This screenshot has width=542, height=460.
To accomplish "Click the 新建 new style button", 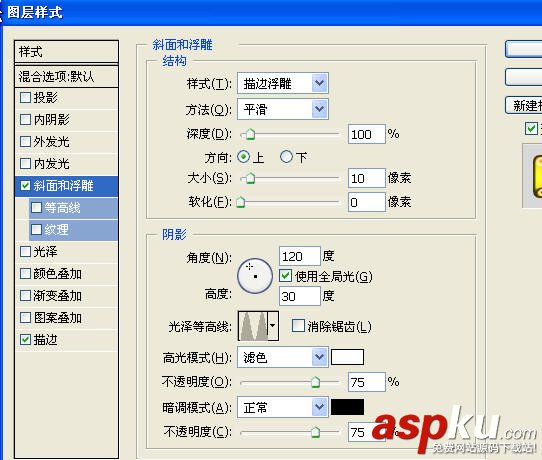I will click(x=524, y=105).
